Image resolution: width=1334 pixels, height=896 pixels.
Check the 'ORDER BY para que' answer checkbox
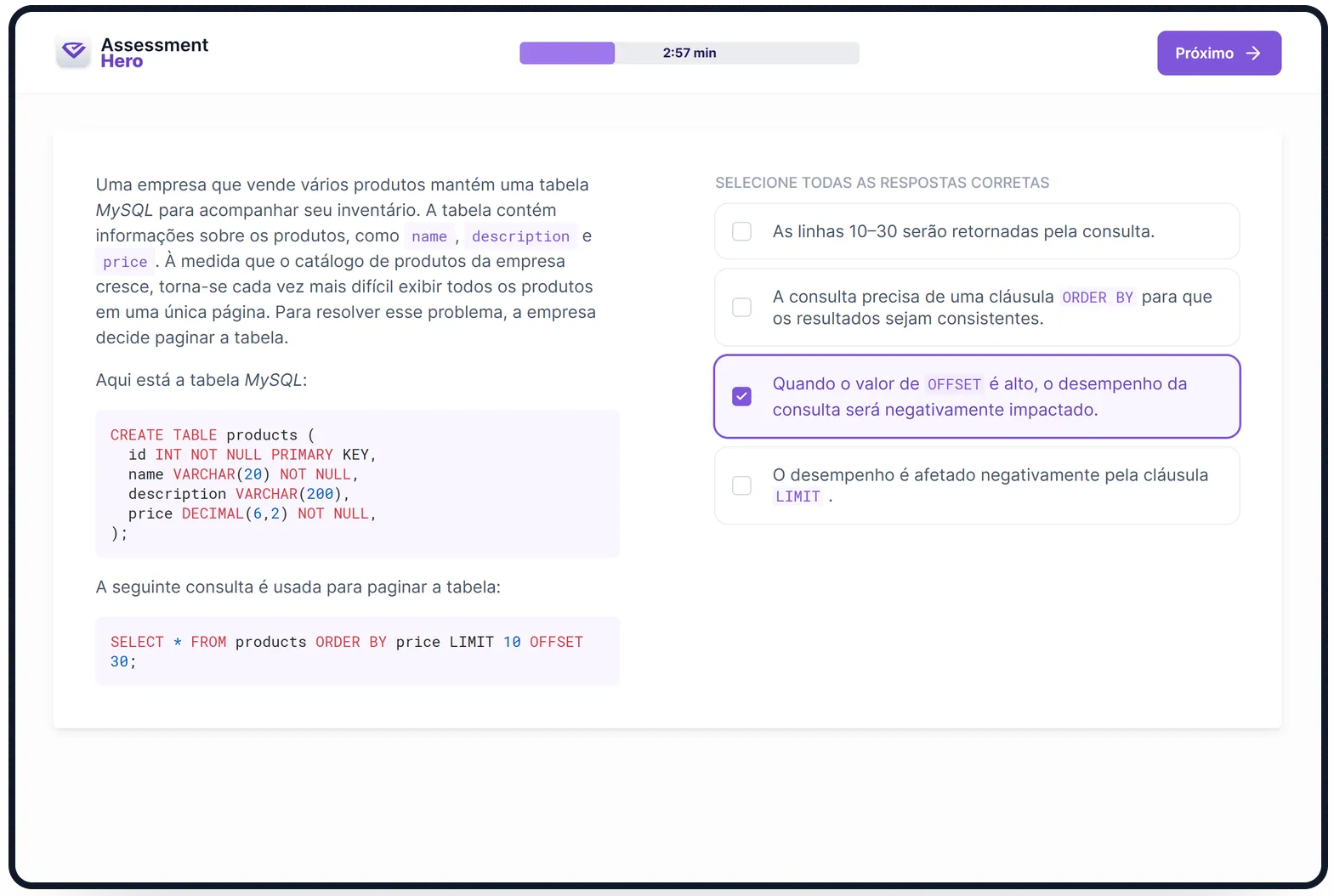click(x=741, y=307)
